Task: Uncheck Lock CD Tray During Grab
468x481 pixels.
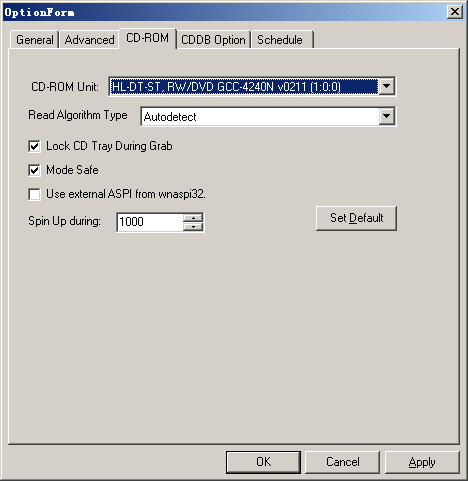Action: pos(34,146)
